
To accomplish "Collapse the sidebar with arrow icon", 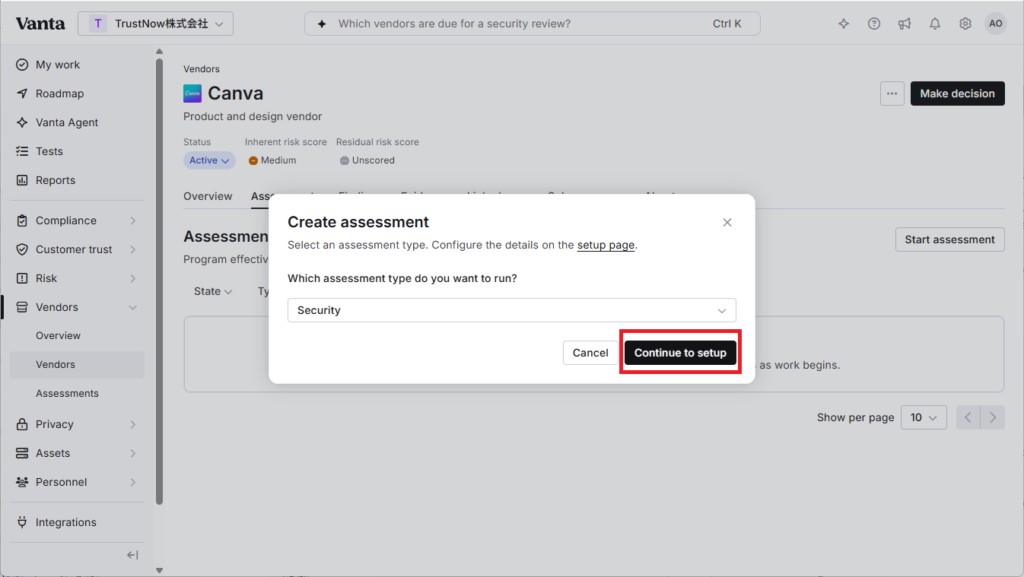I will pos(133,555).
